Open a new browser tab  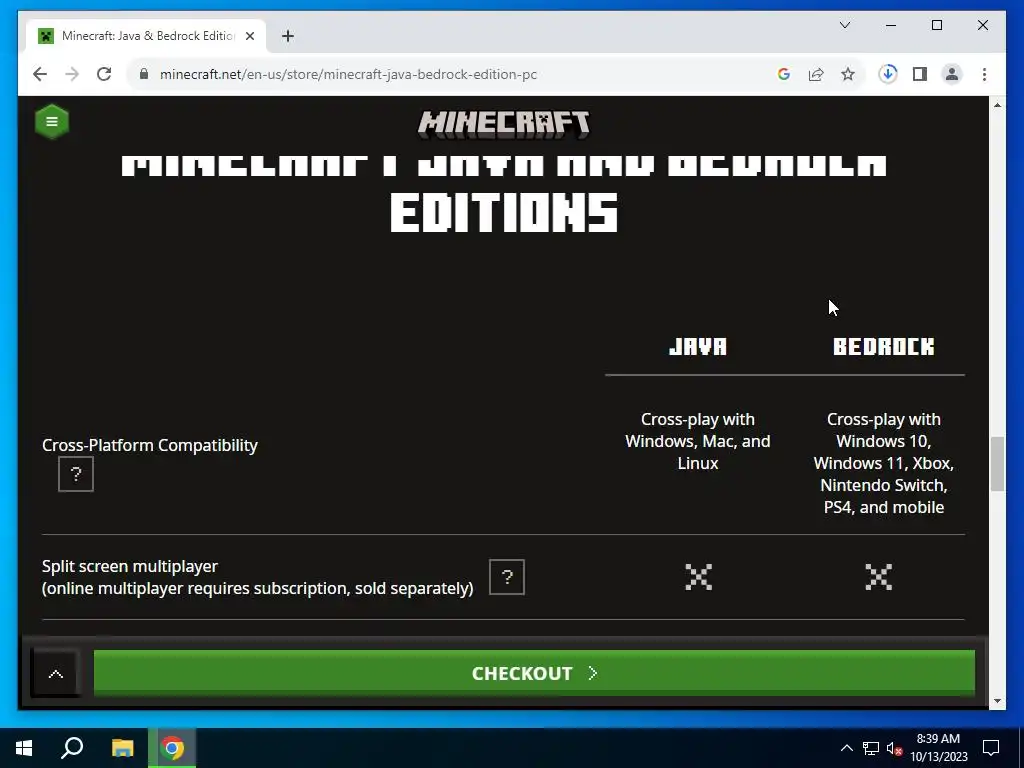[x=288, y=36]
